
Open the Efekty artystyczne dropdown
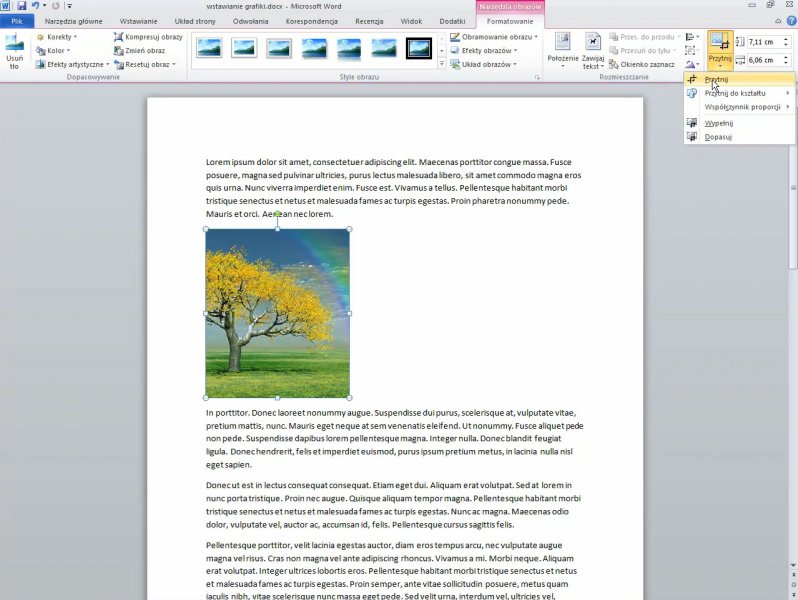(75, 64)
